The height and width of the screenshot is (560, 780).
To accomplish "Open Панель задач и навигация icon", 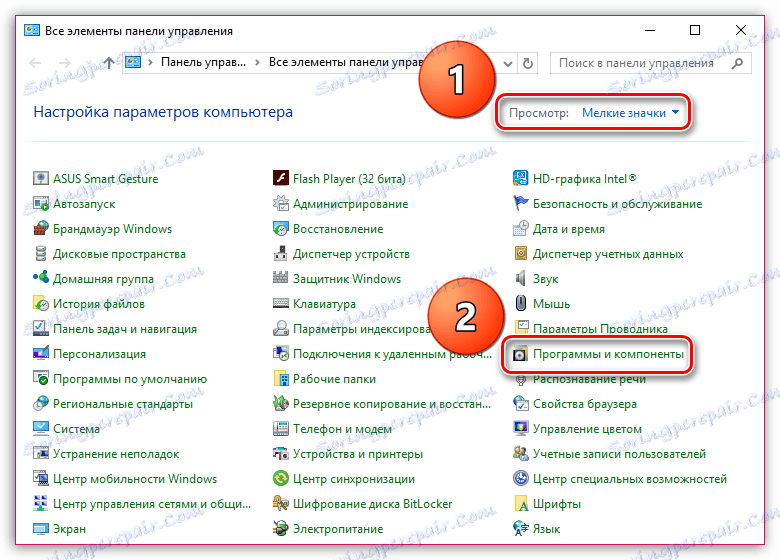I will point(41,329).
